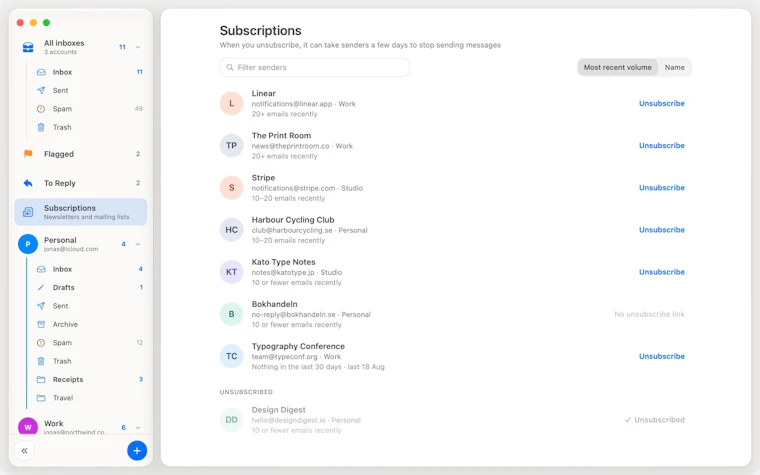
Task: Open the Travel folder label
Action: [x=63, y=397]
